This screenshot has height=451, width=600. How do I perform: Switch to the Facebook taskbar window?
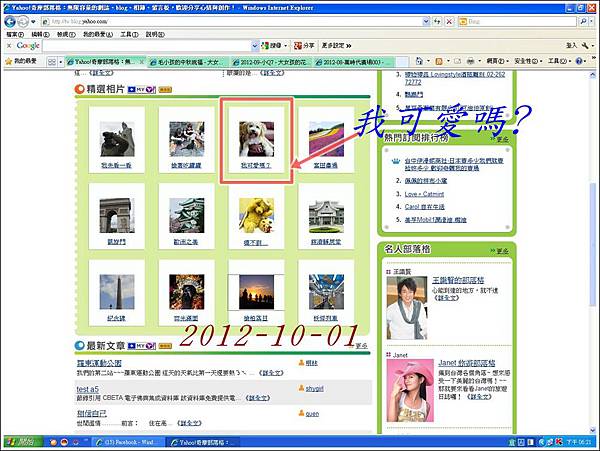[x=129, y=442]
